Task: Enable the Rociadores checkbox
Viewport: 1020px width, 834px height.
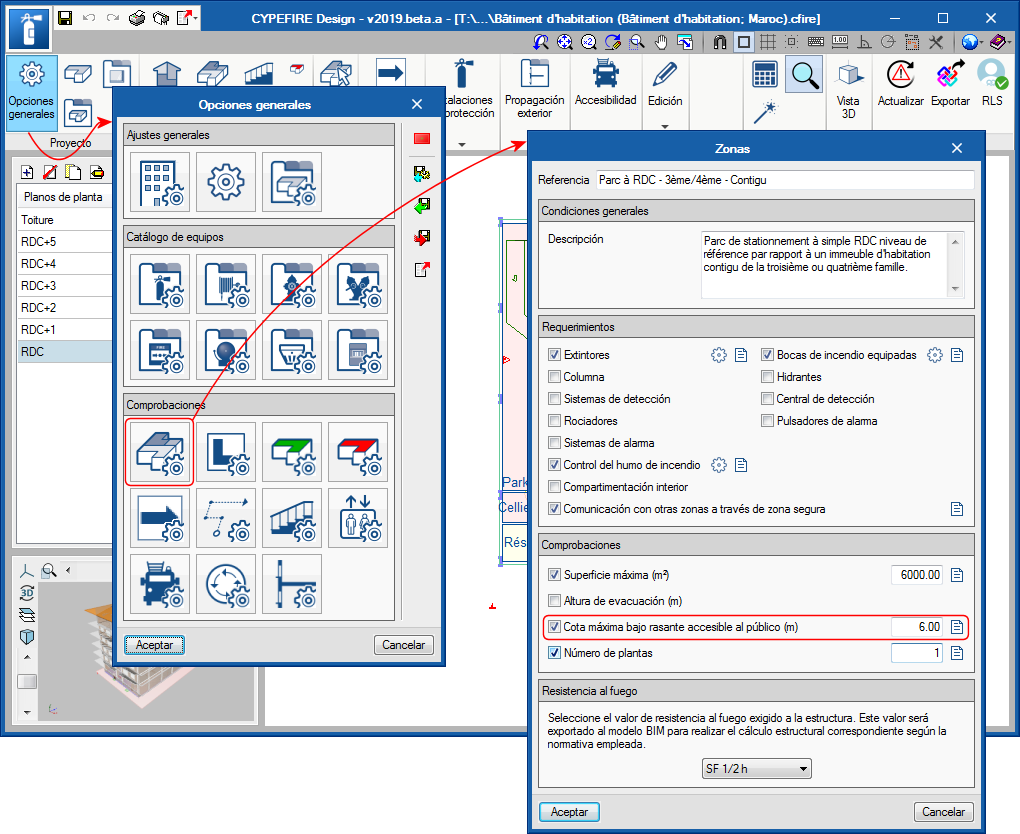Action: click(554, 422)
